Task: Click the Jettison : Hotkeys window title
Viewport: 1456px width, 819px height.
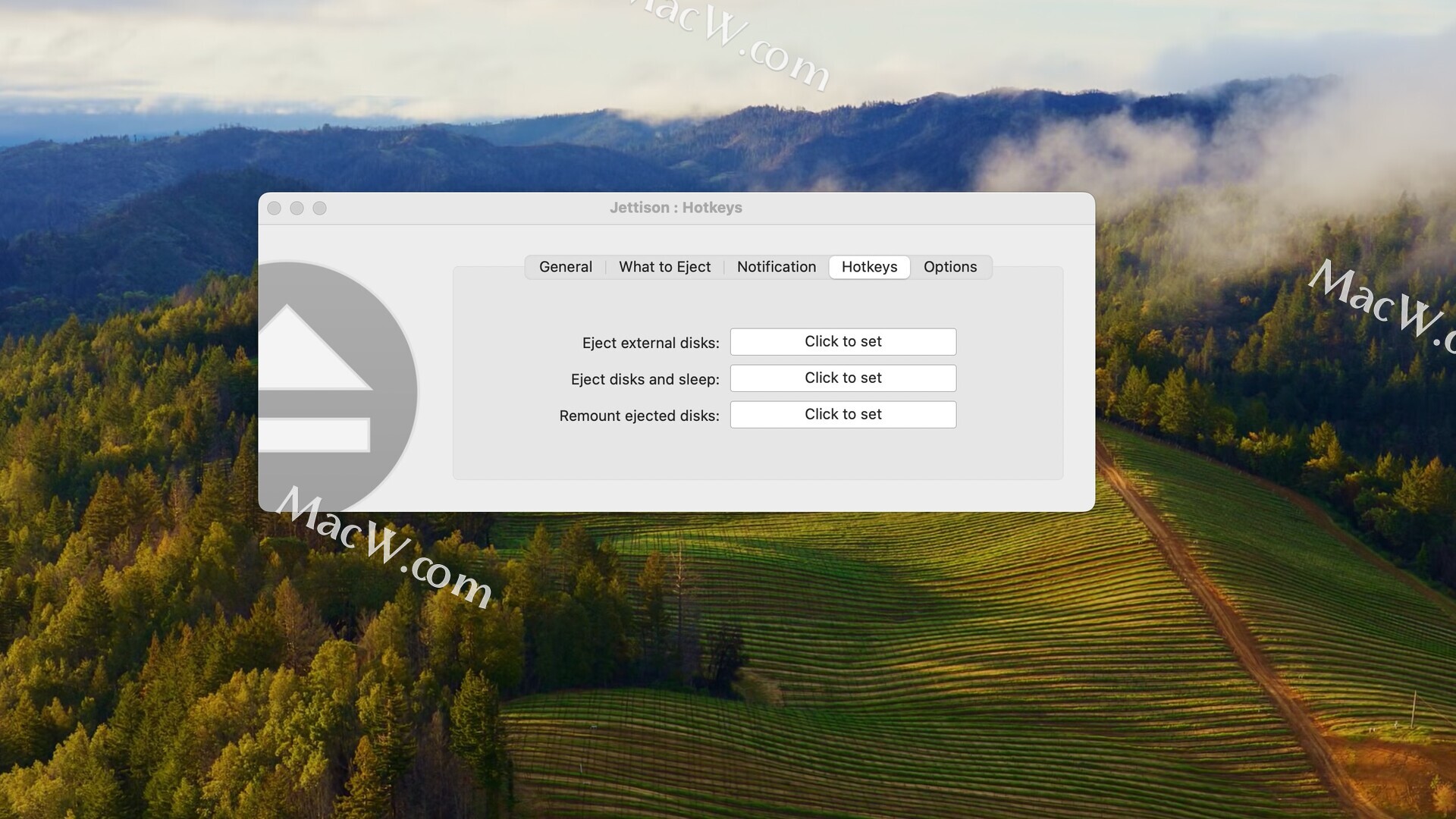Action: 676,208
